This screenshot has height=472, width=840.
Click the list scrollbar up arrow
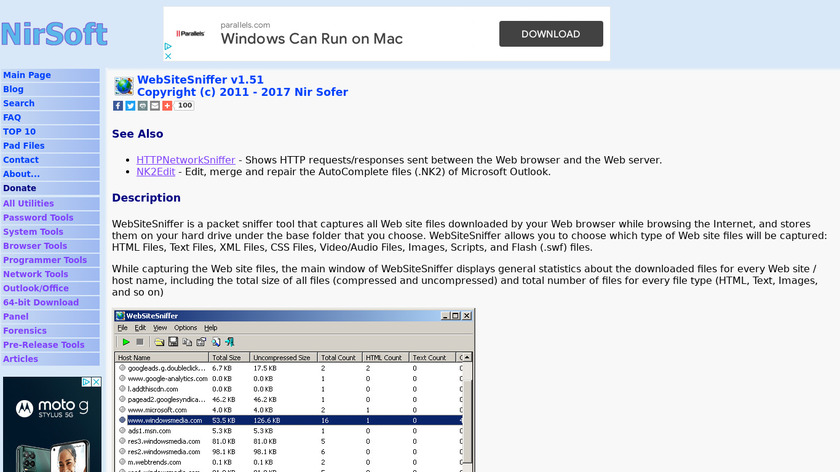click(x=467, y=357)
